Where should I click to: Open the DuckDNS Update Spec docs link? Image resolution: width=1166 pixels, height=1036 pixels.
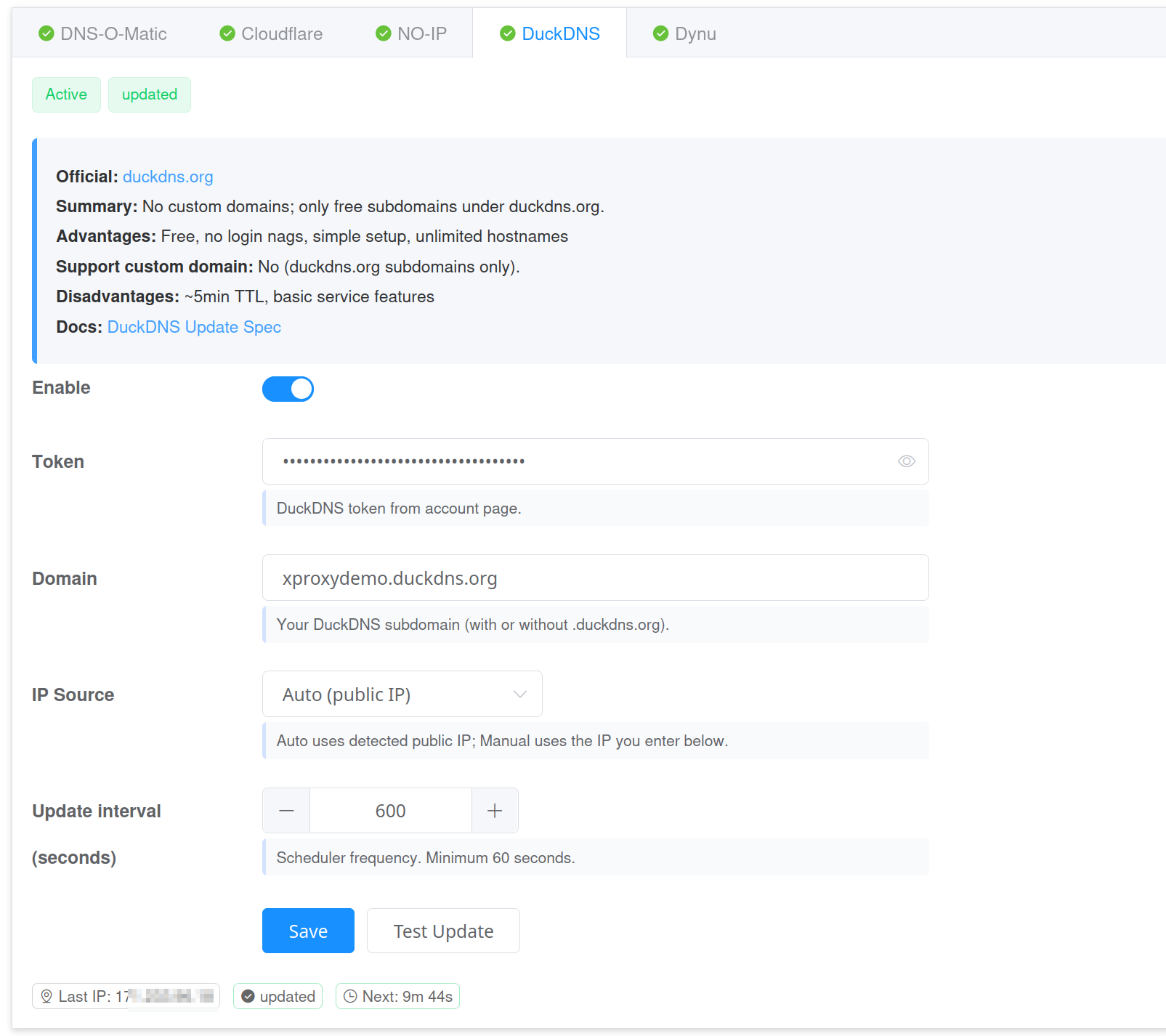[x=194, y=327]
